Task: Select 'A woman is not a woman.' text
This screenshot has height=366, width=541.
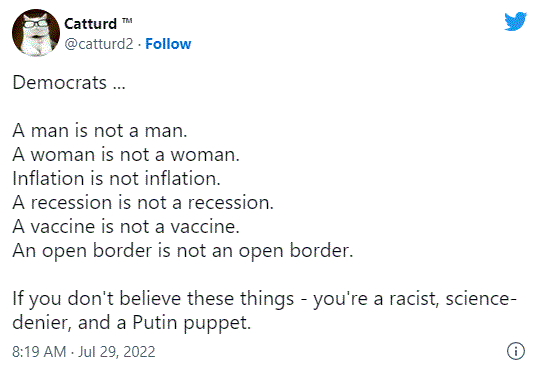Action: click(x=126, y=155)
